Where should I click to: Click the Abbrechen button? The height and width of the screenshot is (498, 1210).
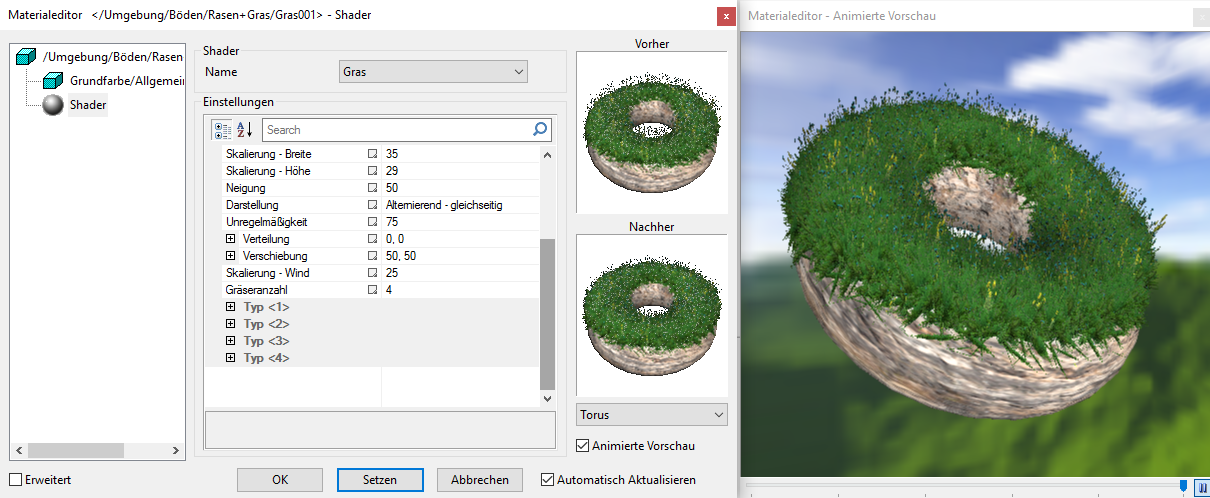(480, 479)
